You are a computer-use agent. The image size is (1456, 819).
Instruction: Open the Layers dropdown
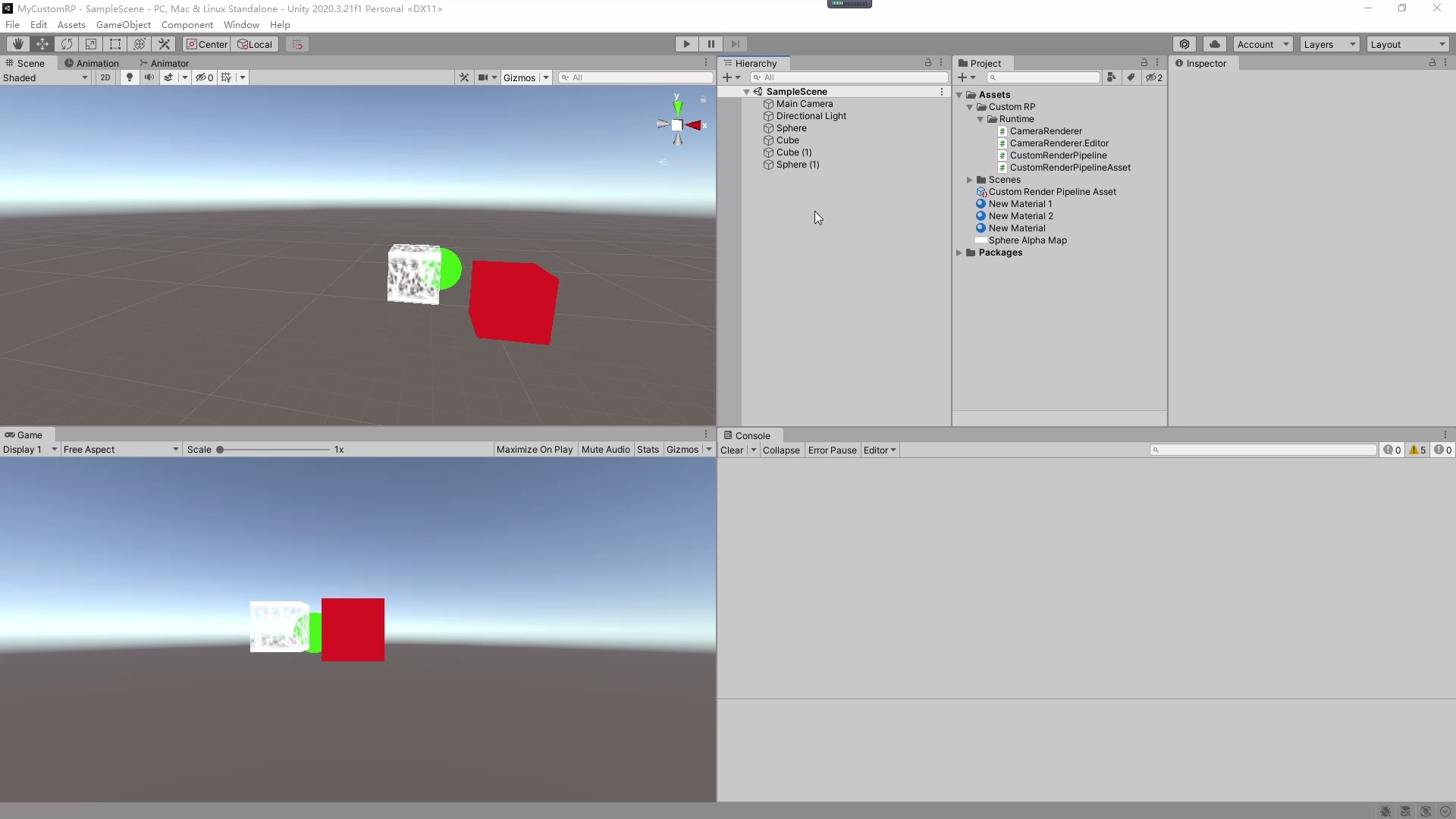point(1329,44)
